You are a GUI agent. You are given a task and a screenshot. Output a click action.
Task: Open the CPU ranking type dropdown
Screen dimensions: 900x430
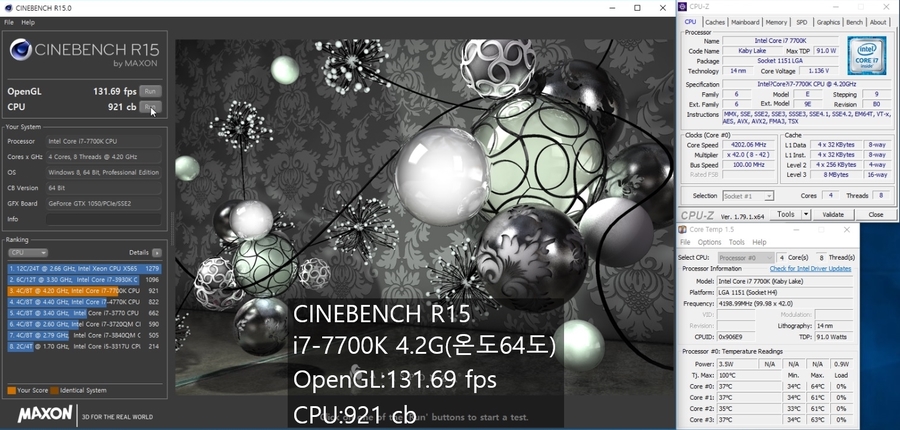28,253
